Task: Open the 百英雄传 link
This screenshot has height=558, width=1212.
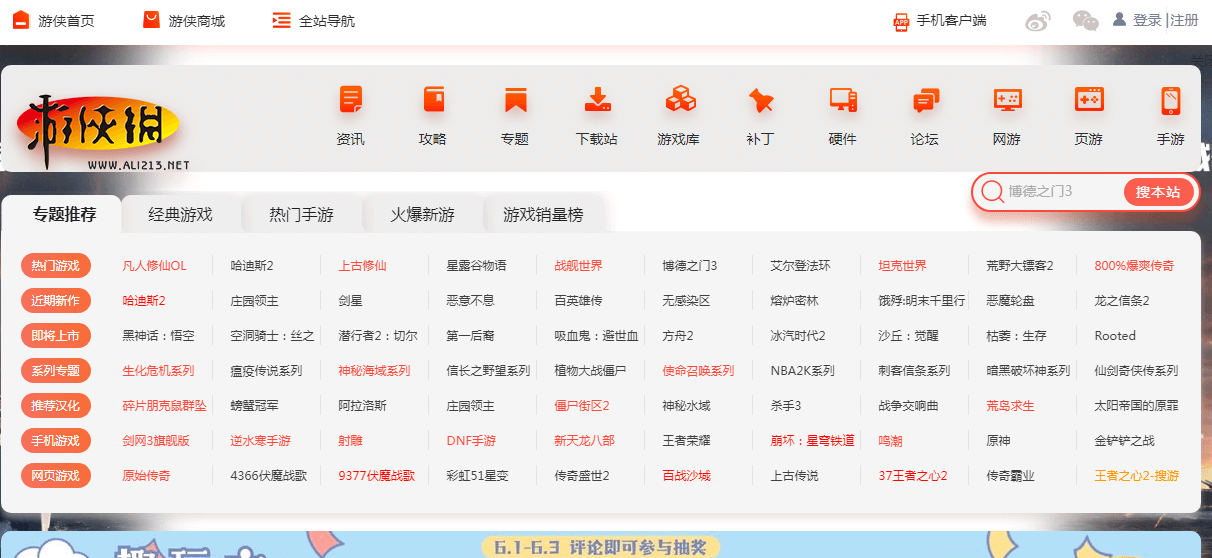Action: [x=578, y=301]
